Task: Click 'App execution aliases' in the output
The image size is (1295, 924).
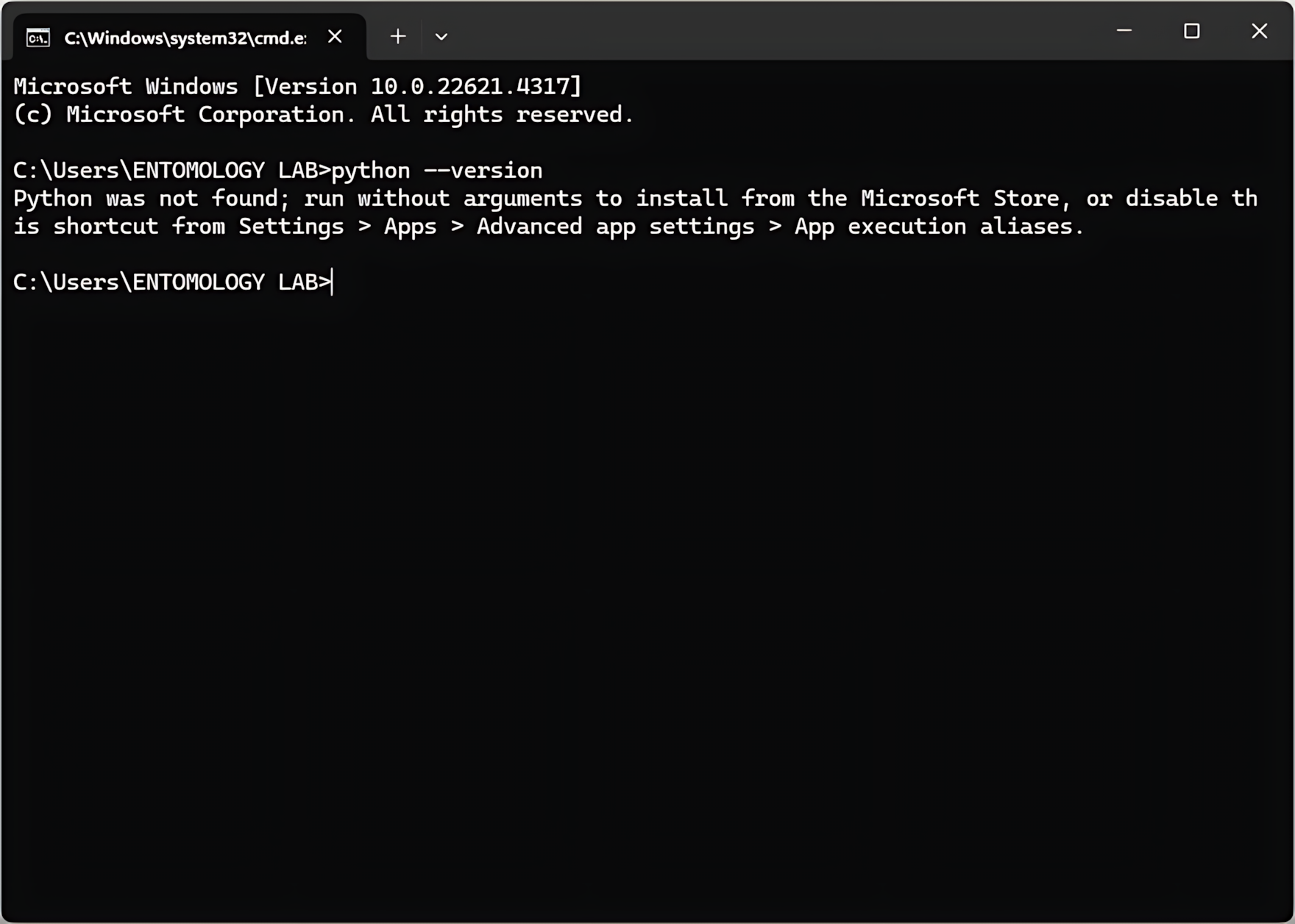Action: coord(937,227)
